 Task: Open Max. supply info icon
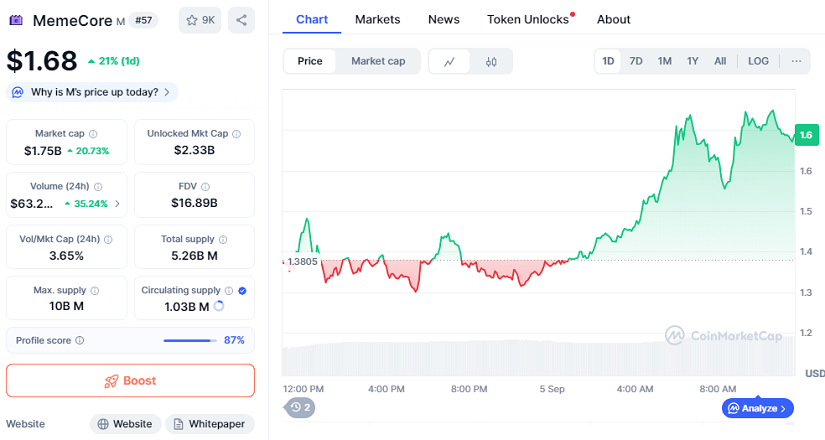(x=95, y=291)
